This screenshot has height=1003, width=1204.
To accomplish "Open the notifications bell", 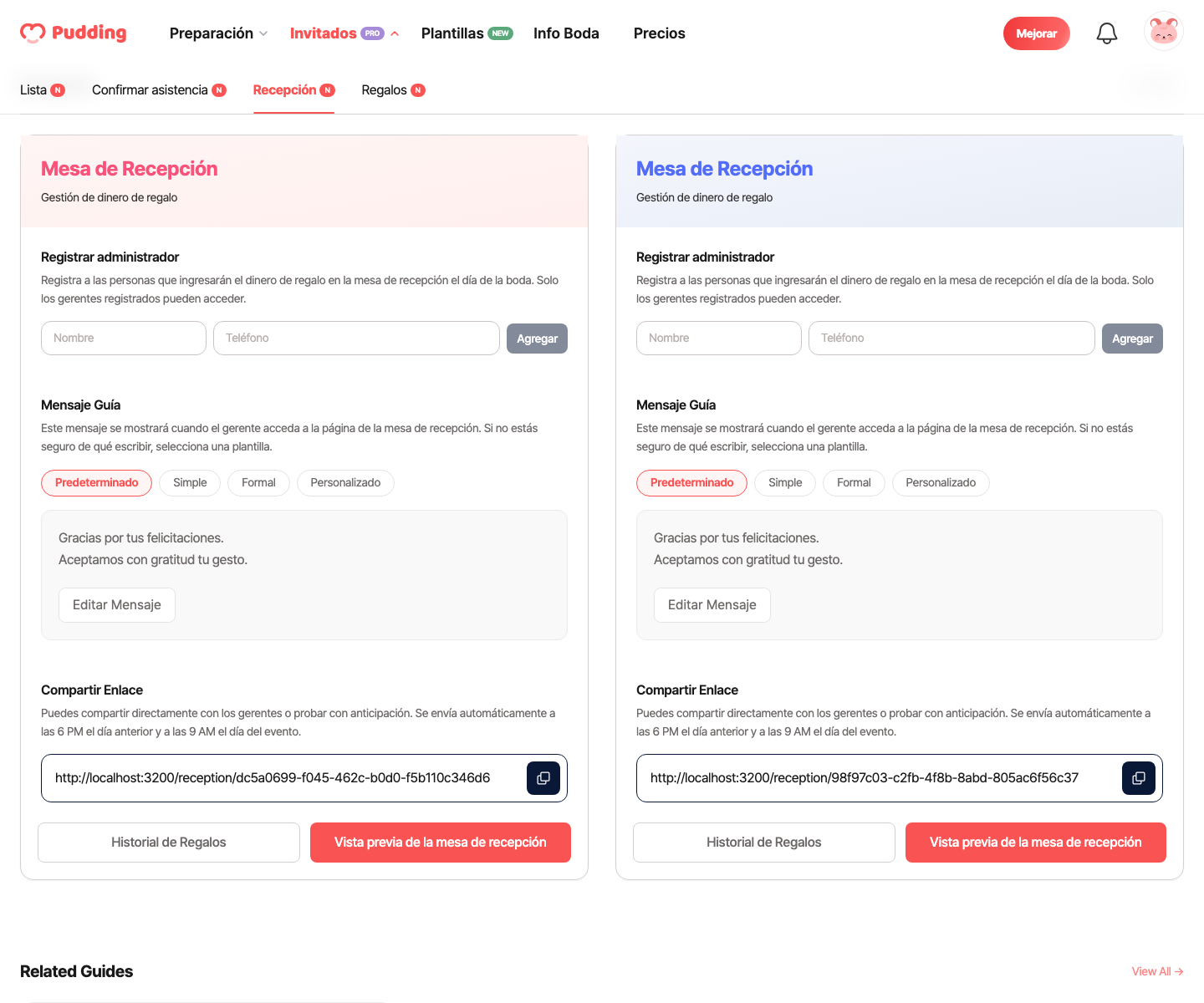I will coord(1107,33).
